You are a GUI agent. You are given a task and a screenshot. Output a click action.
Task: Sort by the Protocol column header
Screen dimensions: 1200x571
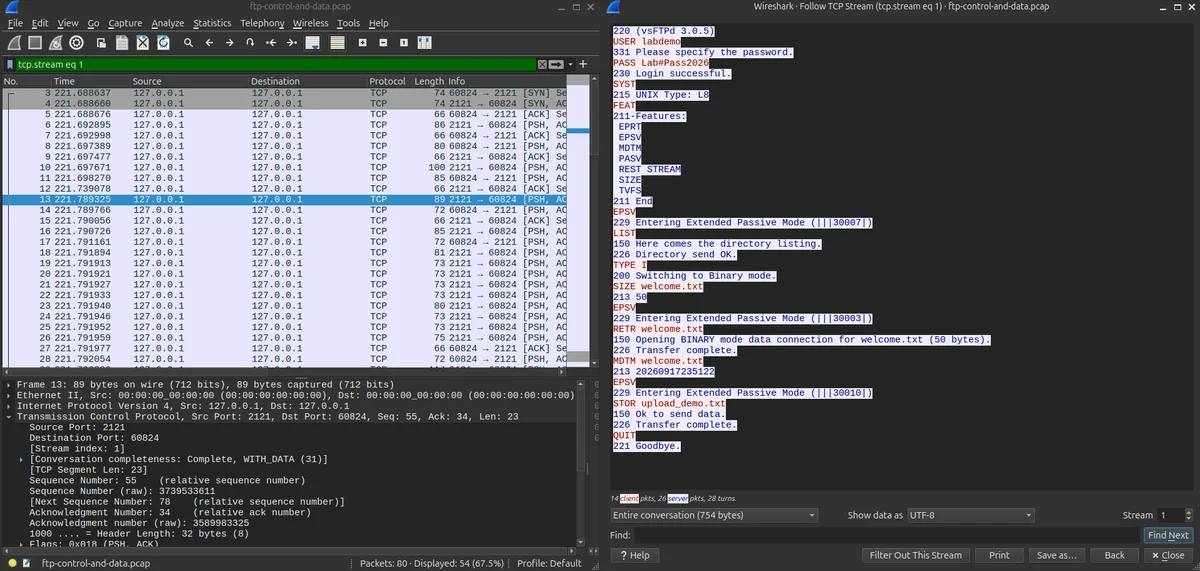(x=389, y=81)
